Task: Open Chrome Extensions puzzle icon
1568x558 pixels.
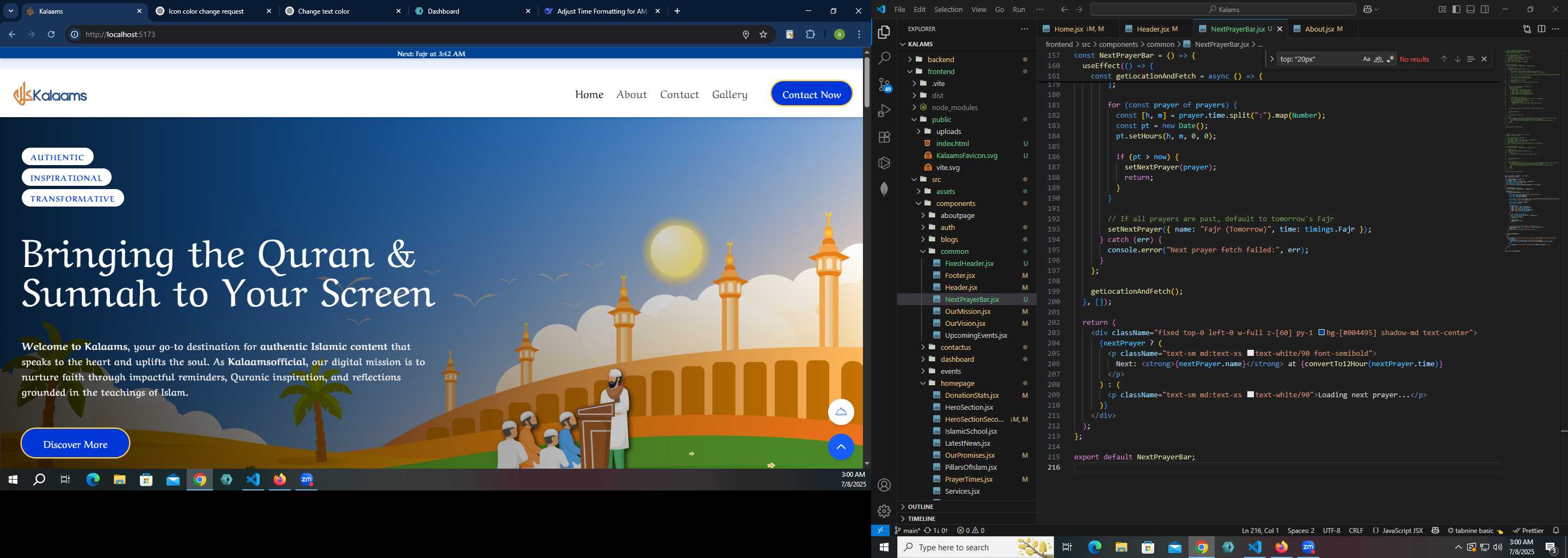Action: click(810, 35)
